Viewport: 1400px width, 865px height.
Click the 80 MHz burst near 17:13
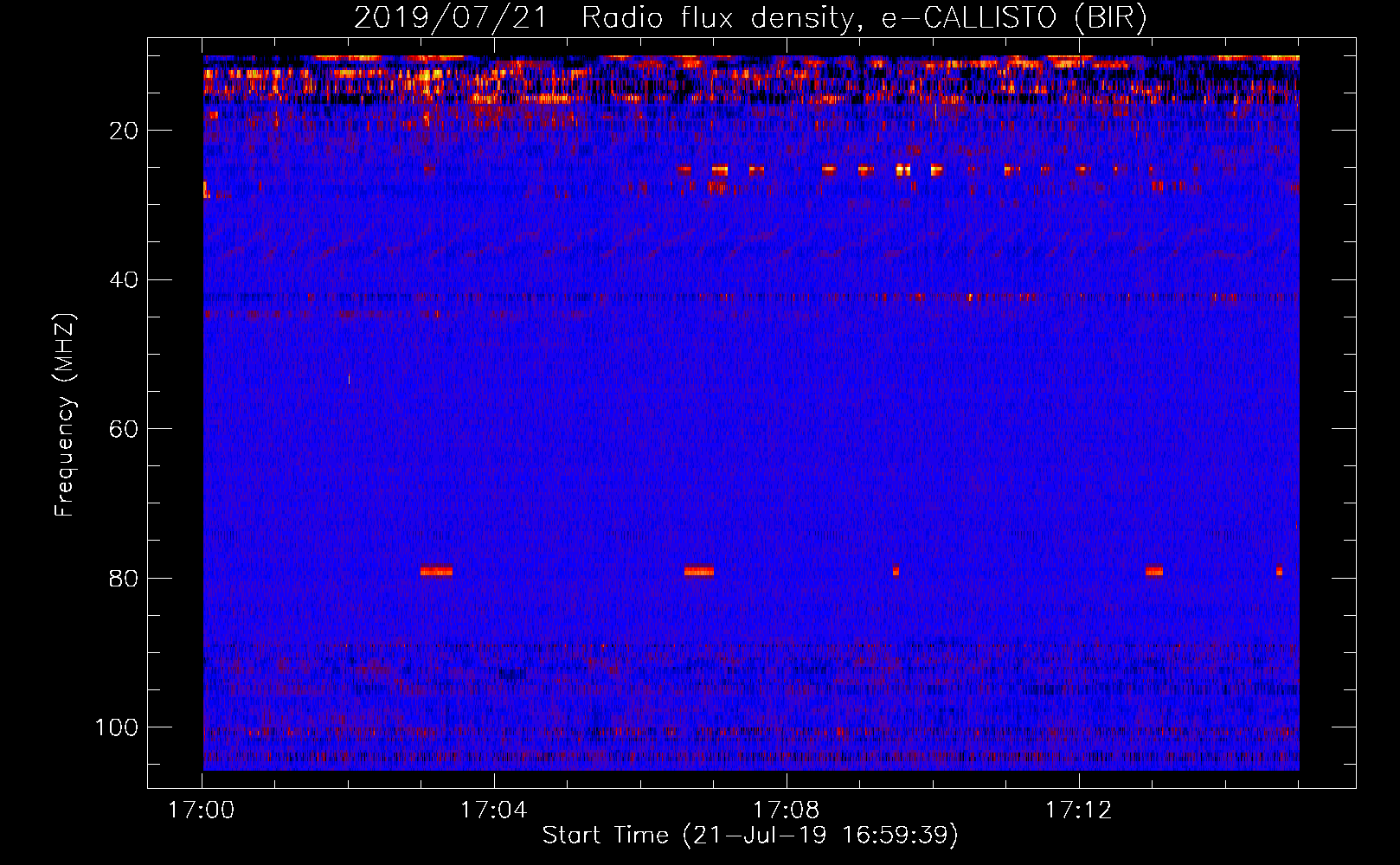[1153, 571]
